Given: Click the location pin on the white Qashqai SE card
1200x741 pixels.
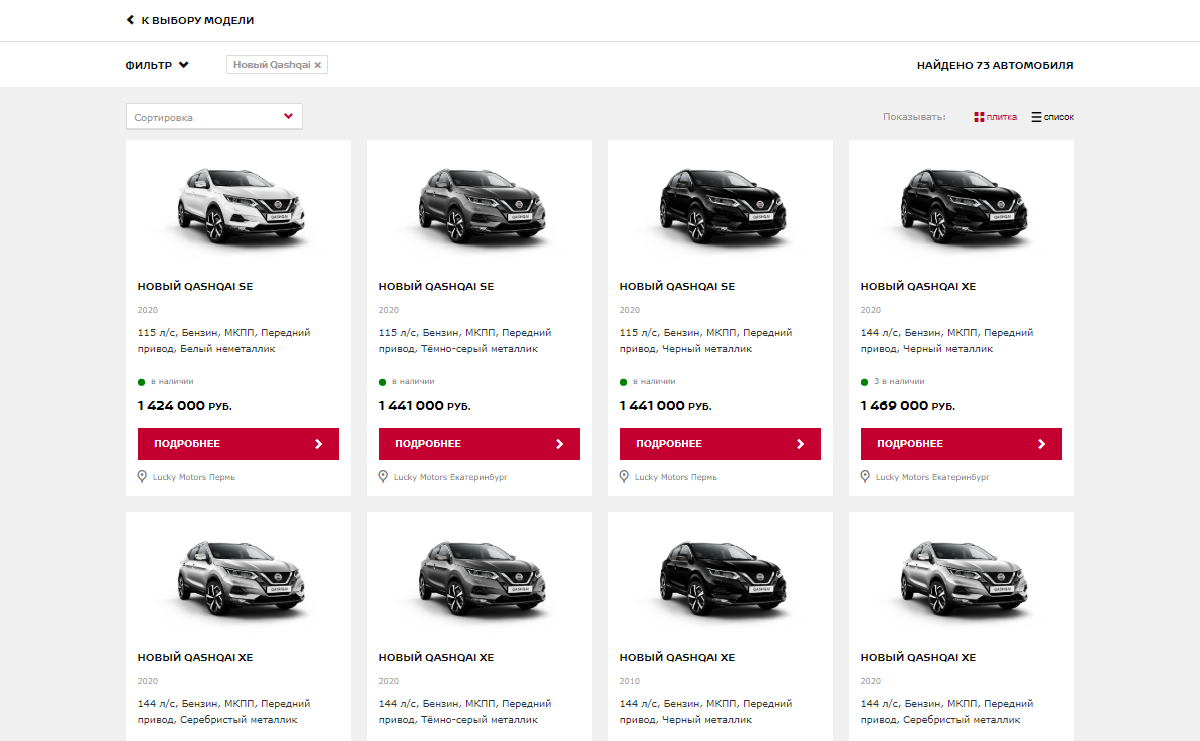Looking at the screenshot, I should (142, 477).
